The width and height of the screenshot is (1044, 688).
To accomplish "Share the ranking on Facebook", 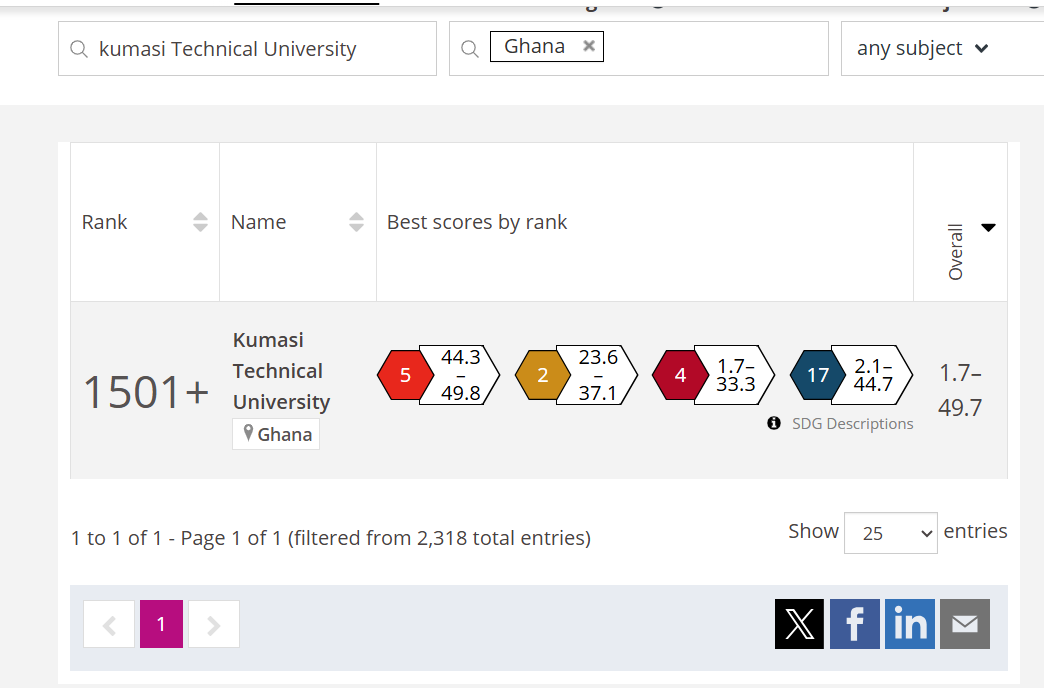I will point(855,624).
